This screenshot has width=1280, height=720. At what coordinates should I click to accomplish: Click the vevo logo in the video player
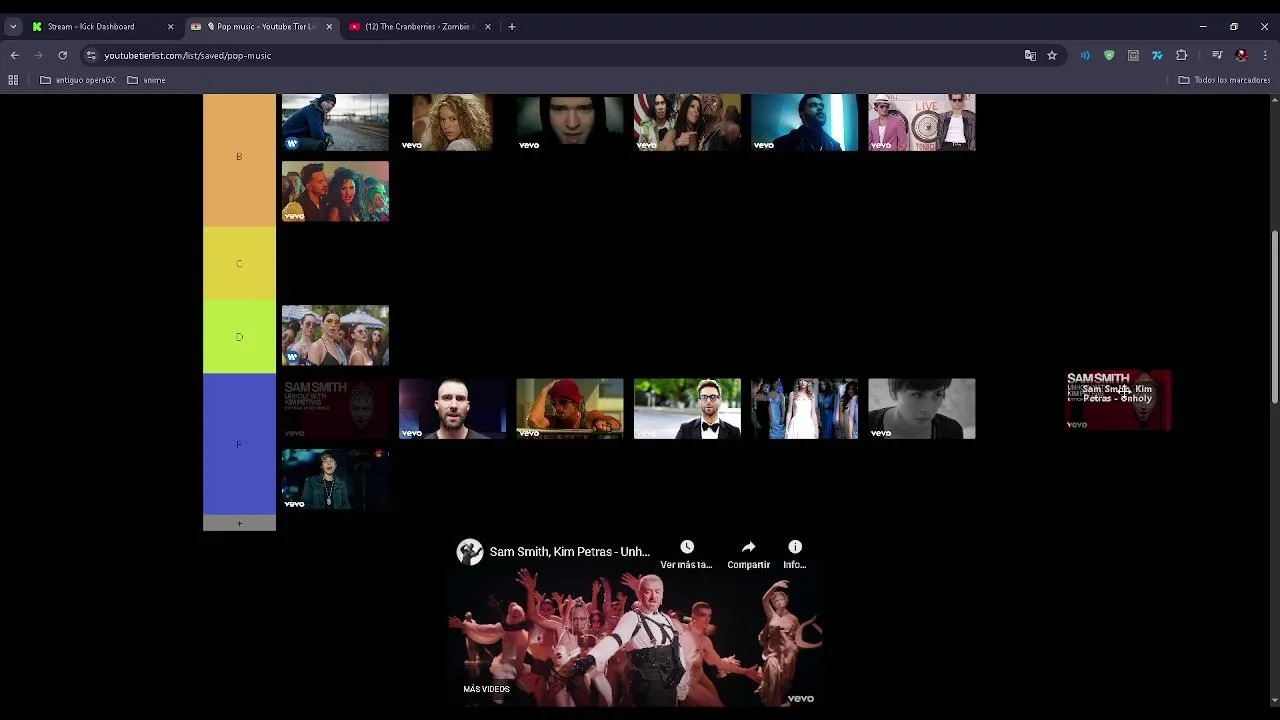pos(801,699)
